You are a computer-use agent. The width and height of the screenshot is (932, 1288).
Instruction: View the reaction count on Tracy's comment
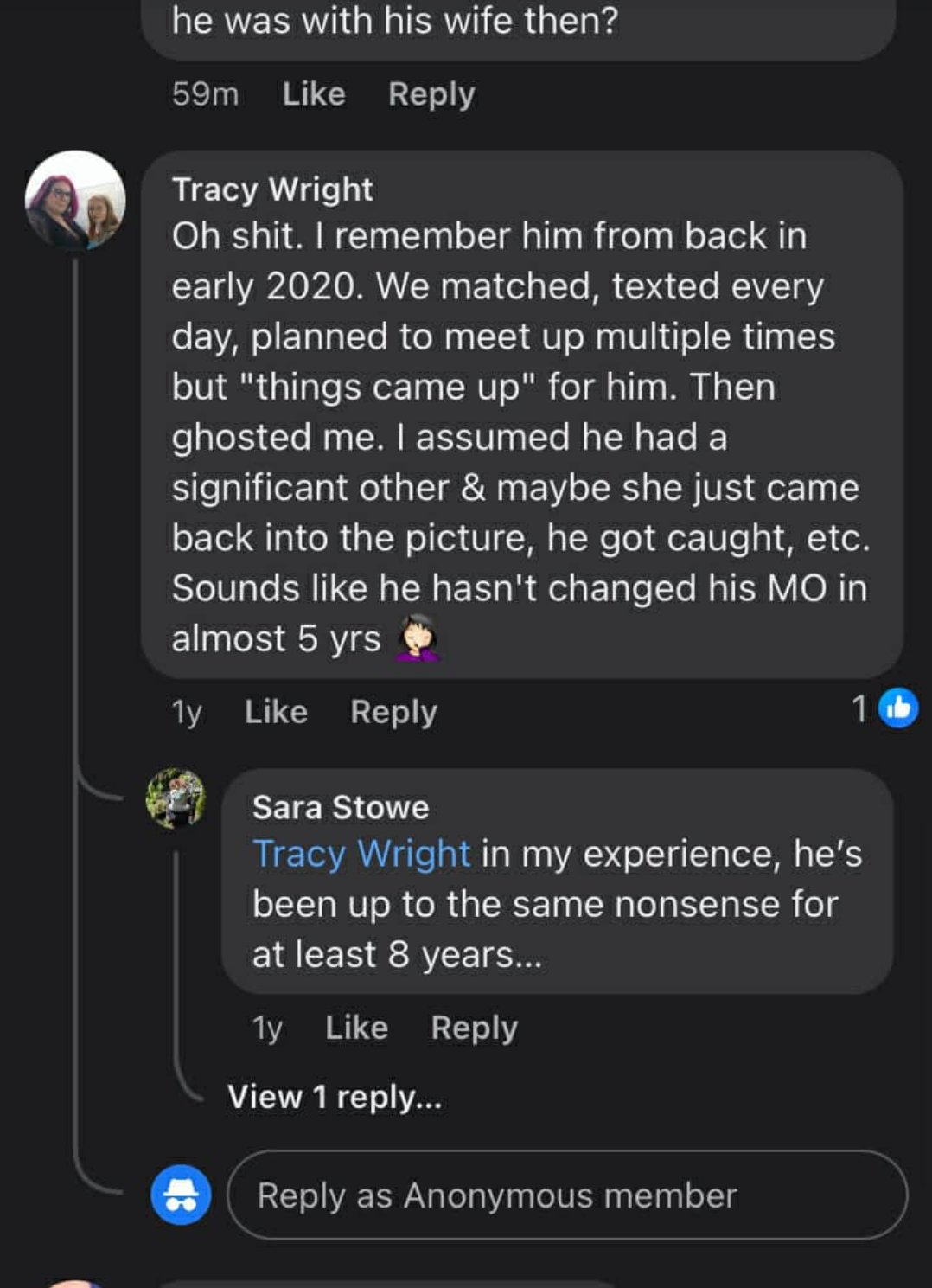tap(859, 708)
